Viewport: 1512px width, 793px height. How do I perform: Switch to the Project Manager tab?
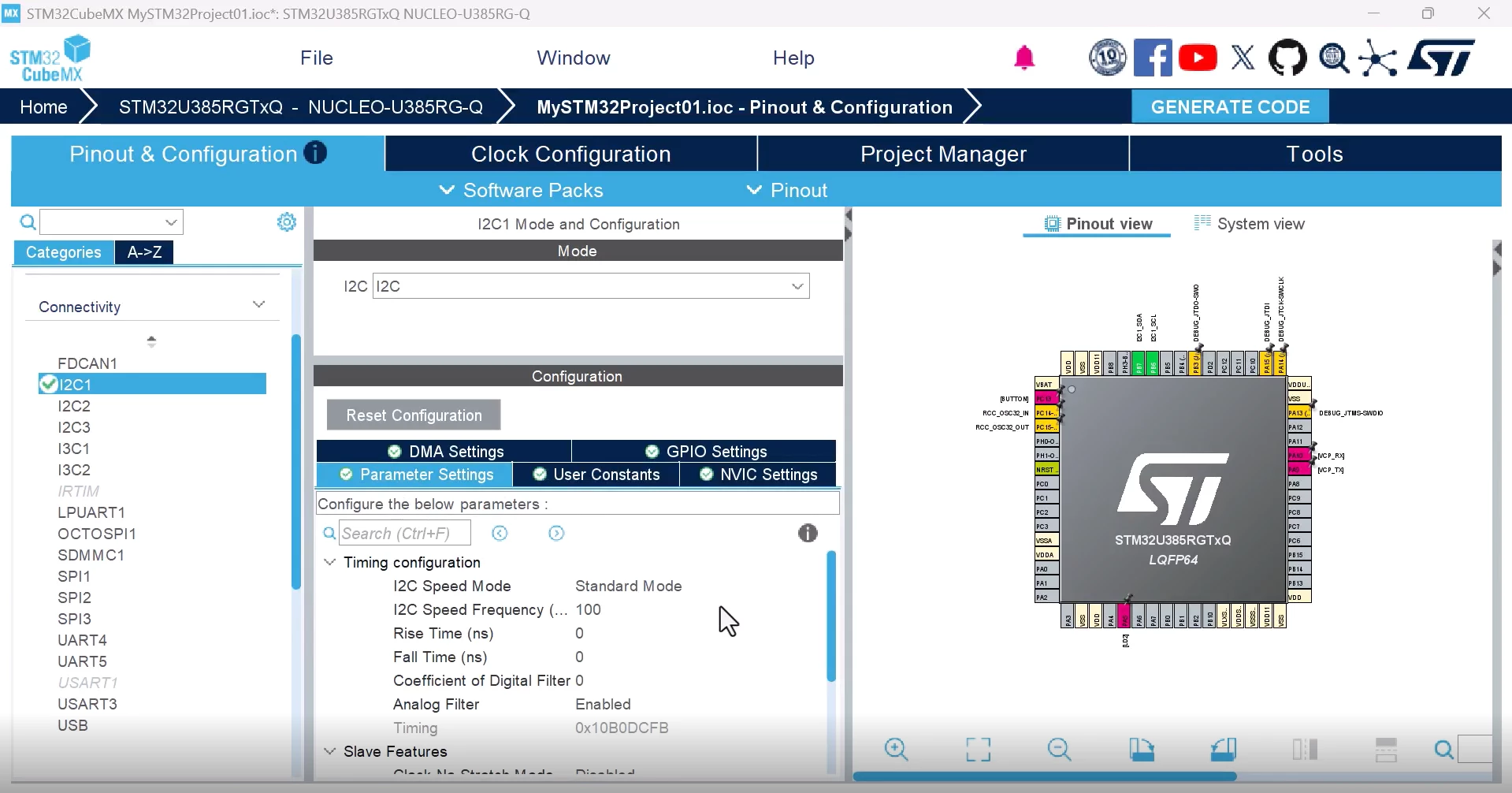click(943, 154)
